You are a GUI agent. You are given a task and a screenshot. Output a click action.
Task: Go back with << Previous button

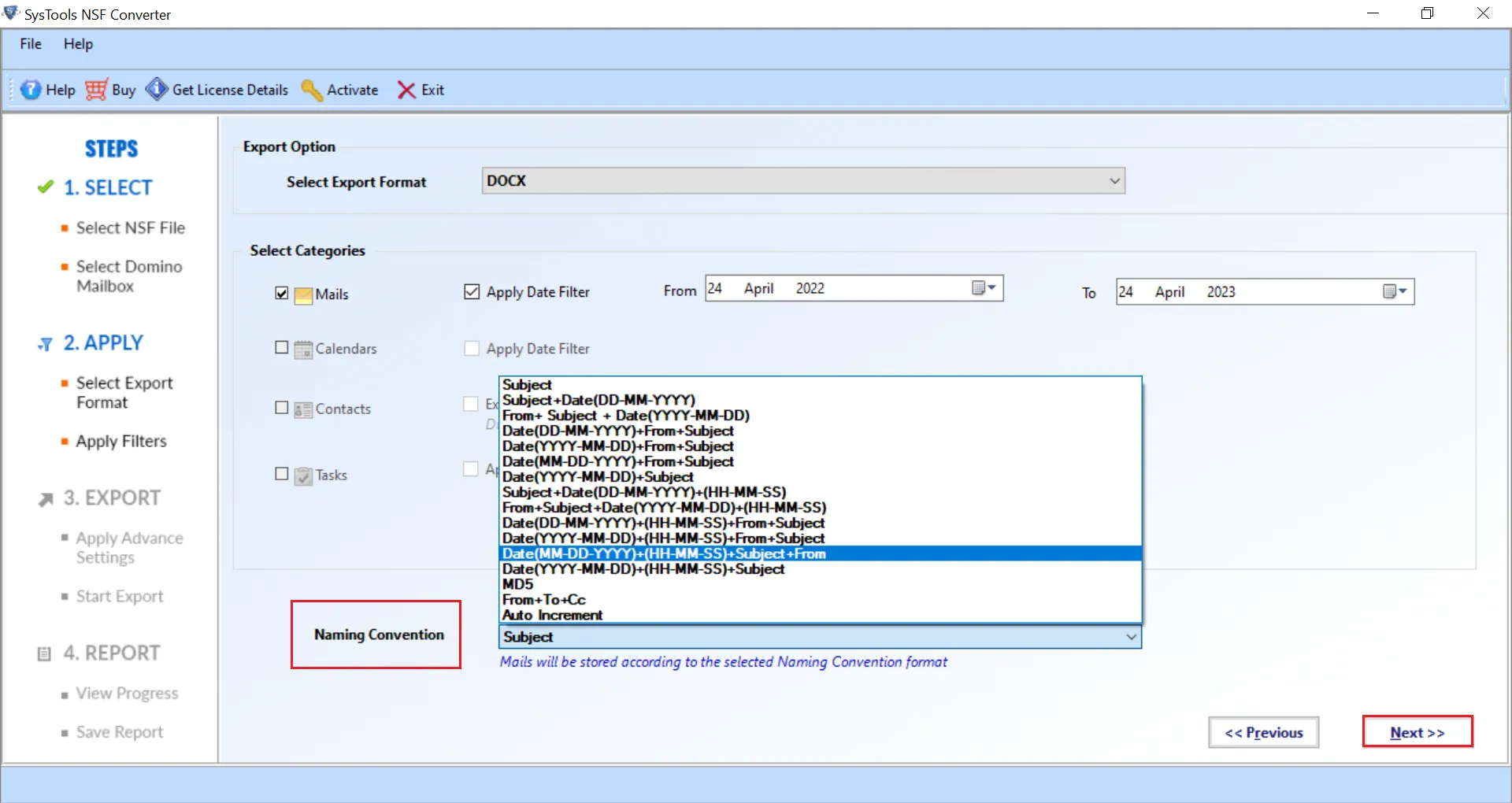[x=1263, y=733]
